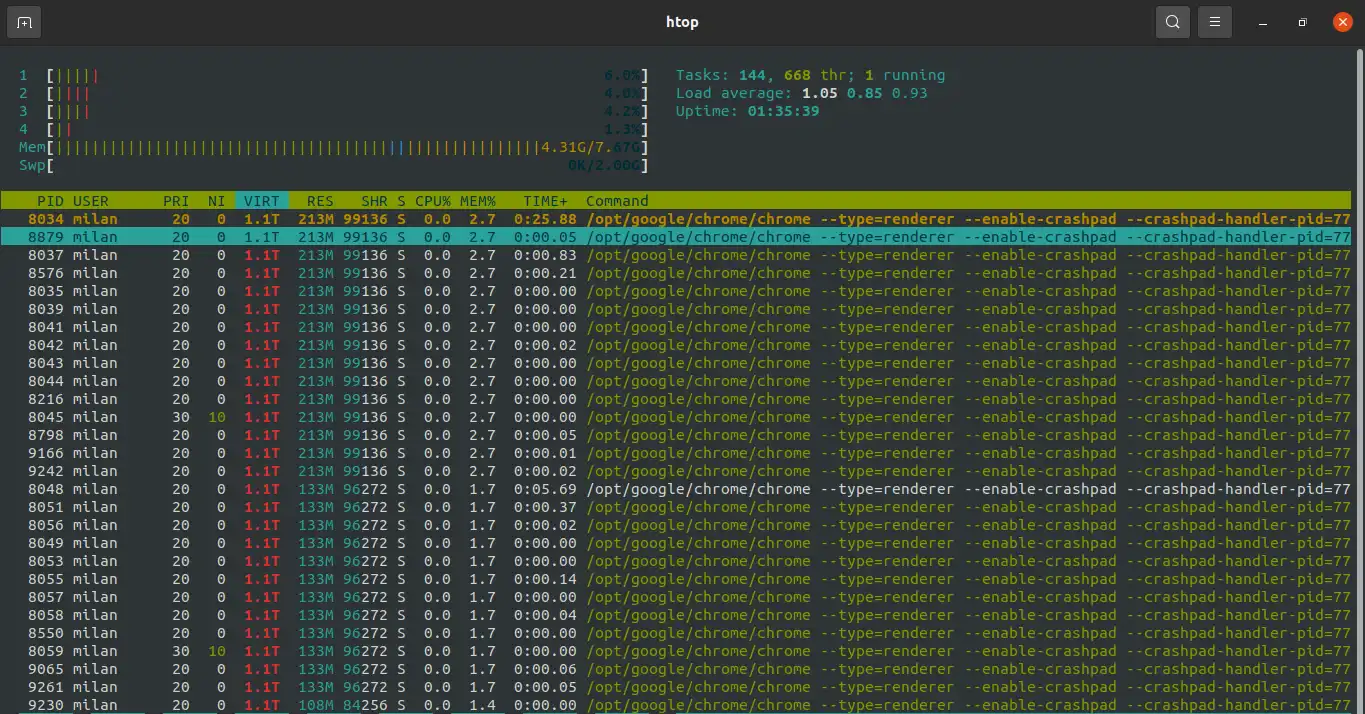
Task: Click the Swp usage meter bar
Action: 333,165
